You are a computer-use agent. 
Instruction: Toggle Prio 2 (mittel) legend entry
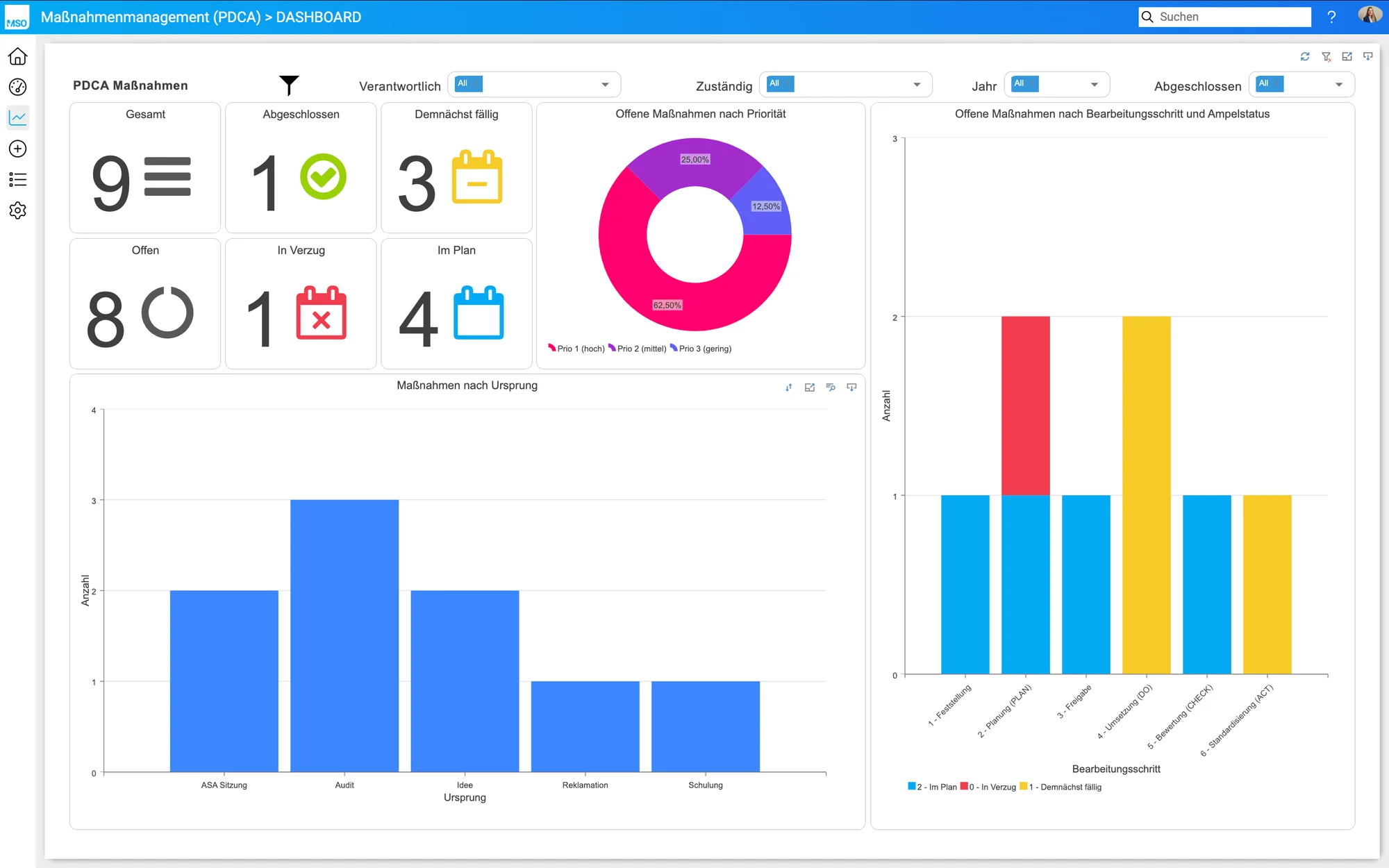click(x=638, y=349)
